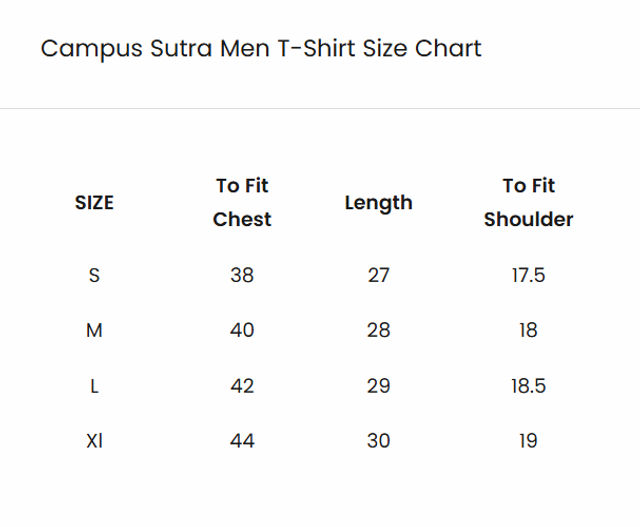Select the SIZE column header

[94, 202]
